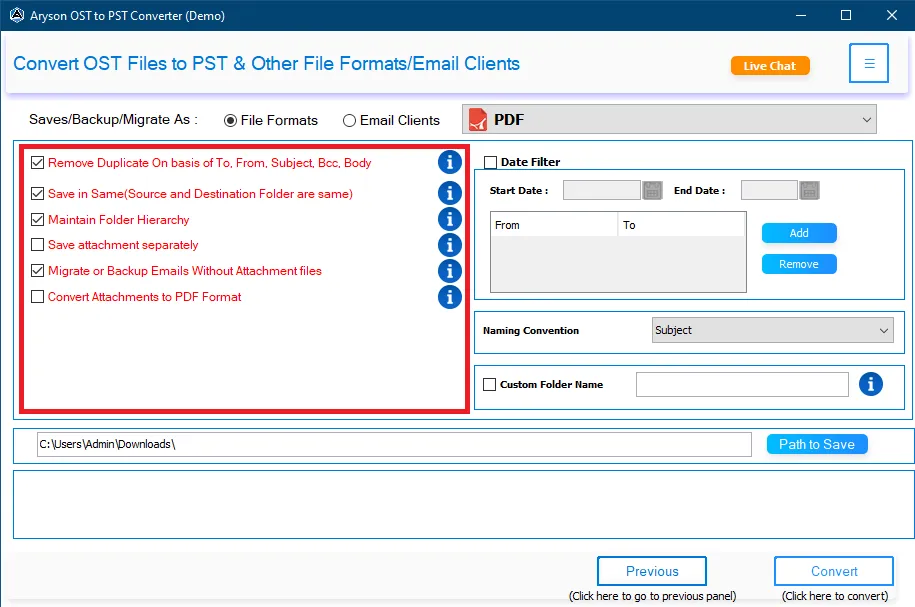This screenshot has width=915, height=607.
Task: Select the Email Clients radio button
Action: (349, 120)
